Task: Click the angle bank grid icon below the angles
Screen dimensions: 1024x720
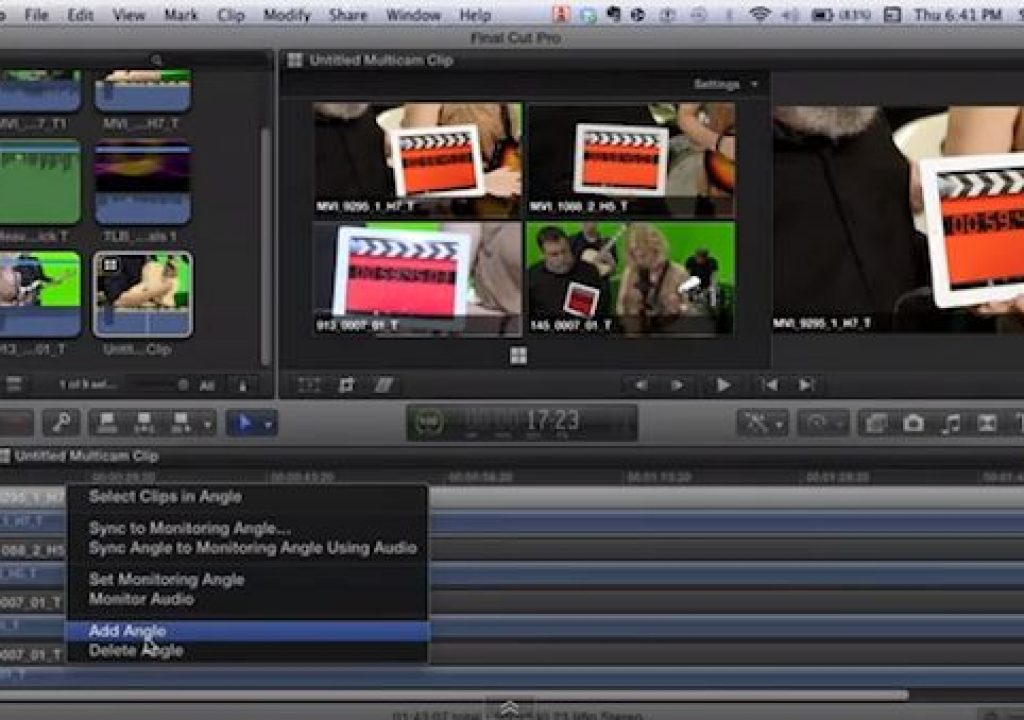Action: point(518,355)
